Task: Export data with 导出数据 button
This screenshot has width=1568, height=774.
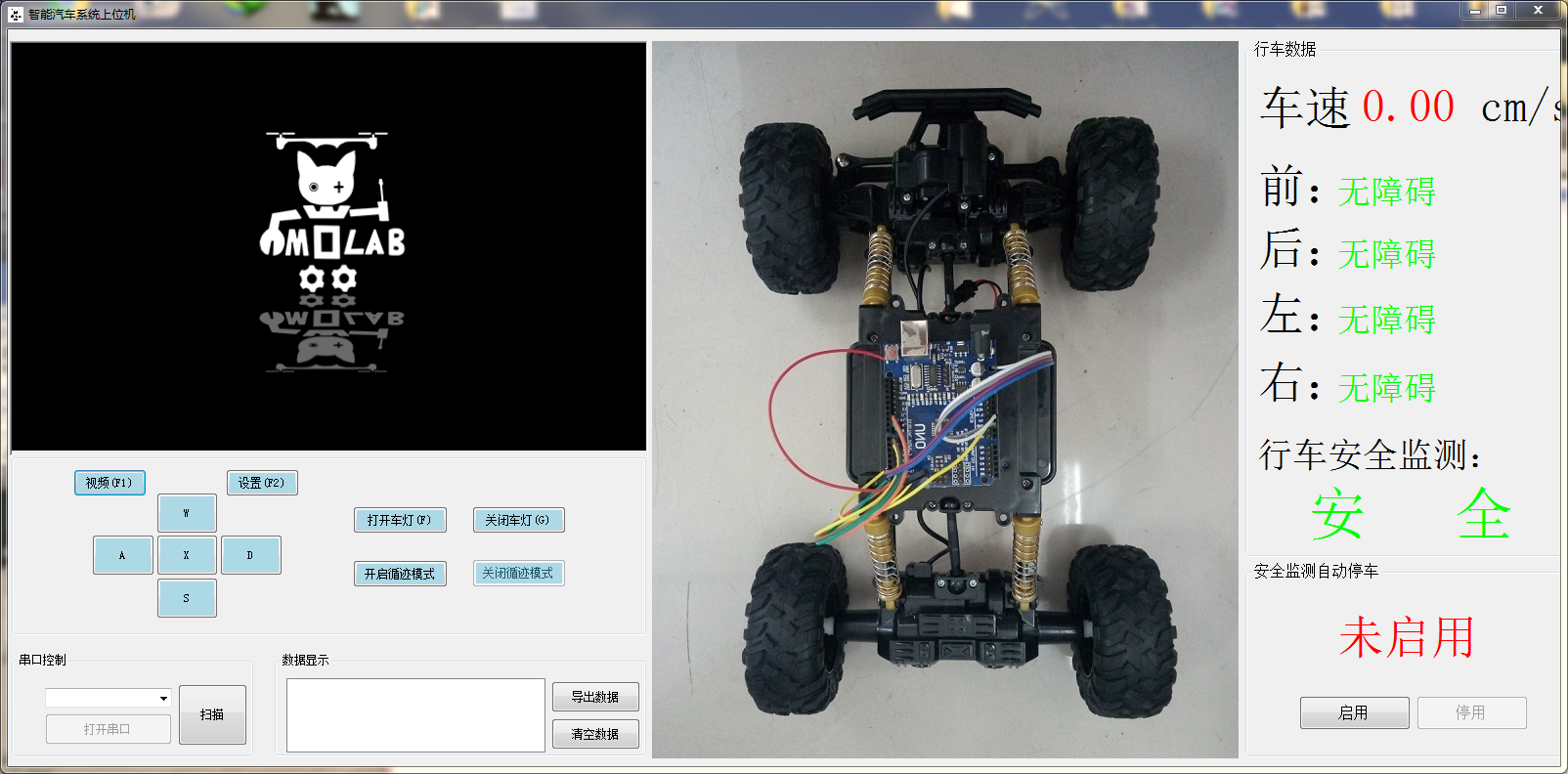Action: click(x=595, y=697)
